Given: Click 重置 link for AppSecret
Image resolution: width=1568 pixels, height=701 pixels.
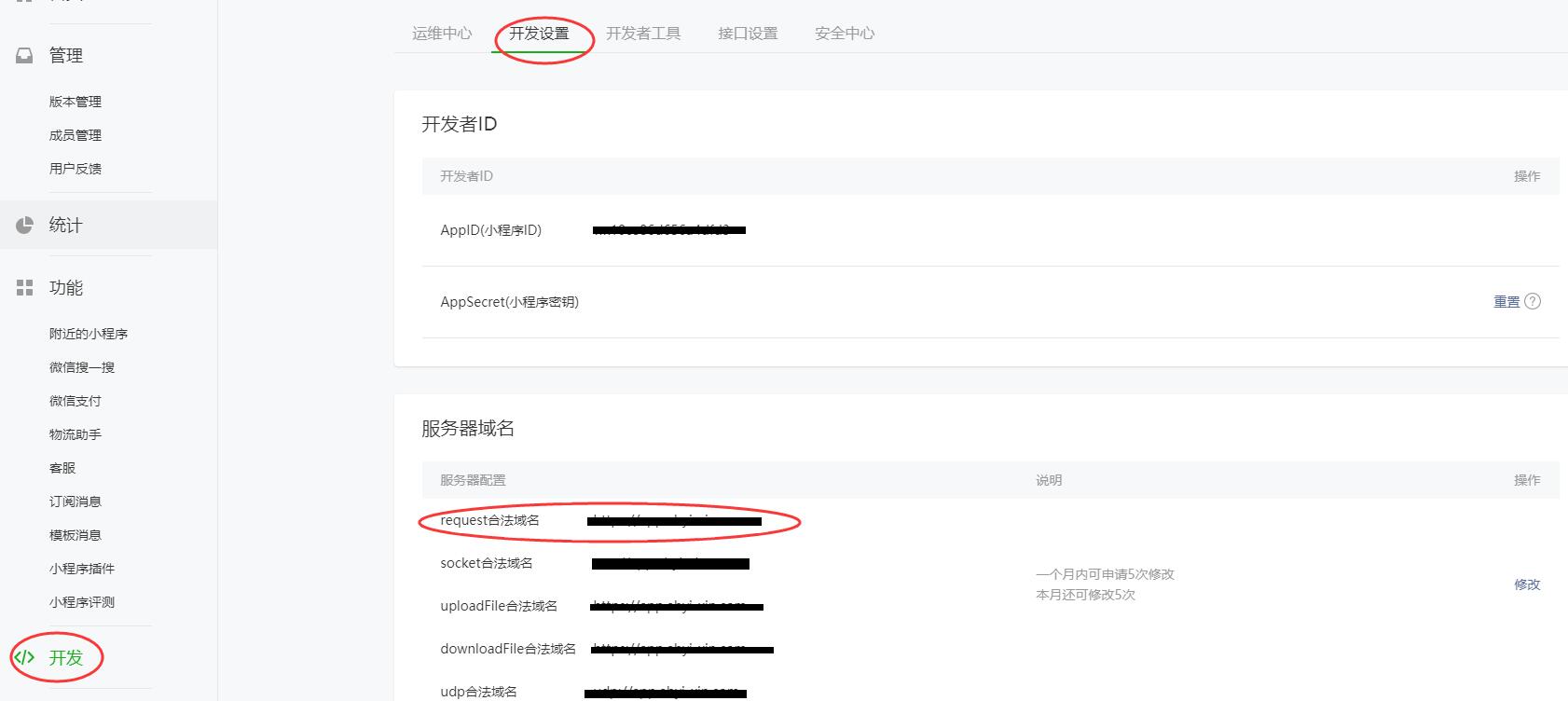Looking at the screenshot, I should [1506, 302].
